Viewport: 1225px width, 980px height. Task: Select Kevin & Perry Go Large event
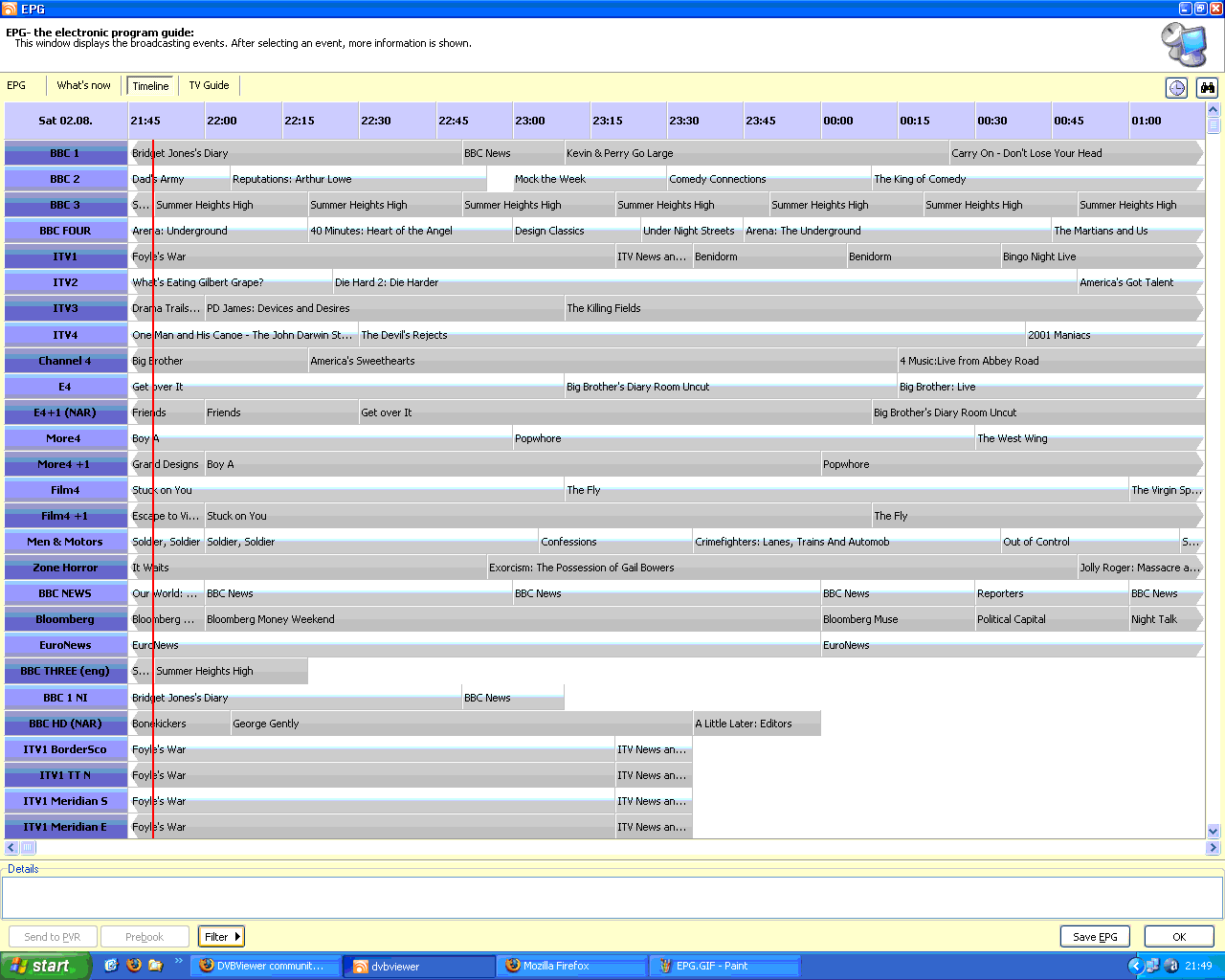[756, 153]
